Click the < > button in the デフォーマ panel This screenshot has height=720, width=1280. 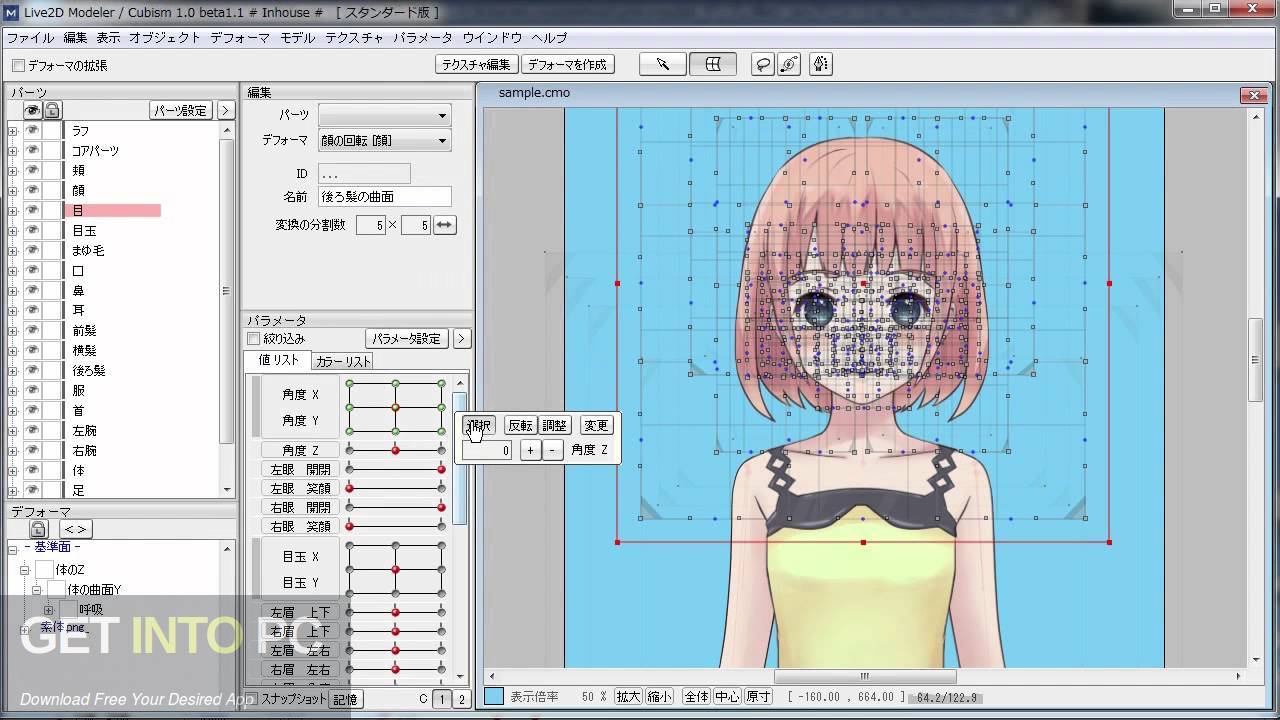point(75,529)
